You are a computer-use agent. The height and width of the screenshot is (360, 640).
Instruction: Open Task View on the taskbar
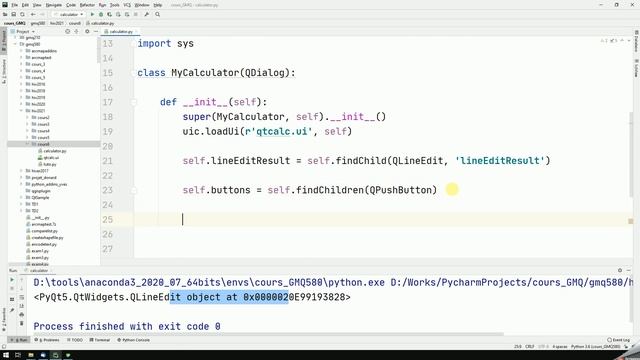(18, 355)
